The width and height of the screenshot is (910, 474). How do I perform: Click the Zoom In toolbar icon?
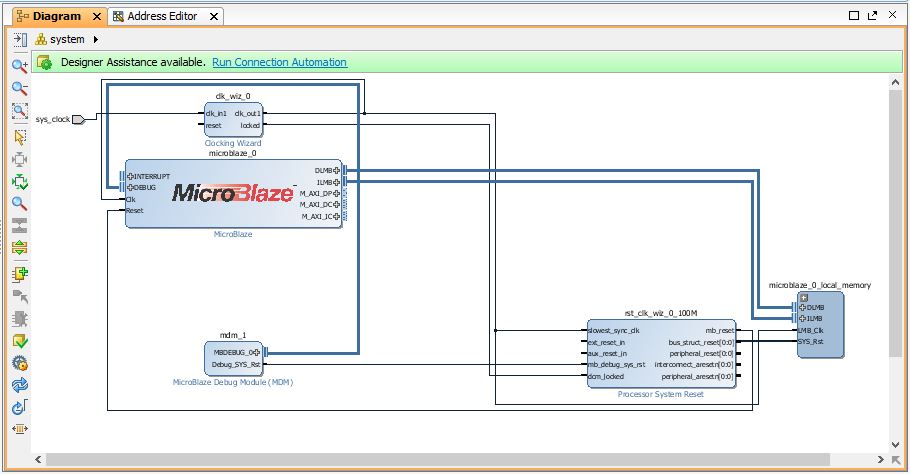[20, 66]
